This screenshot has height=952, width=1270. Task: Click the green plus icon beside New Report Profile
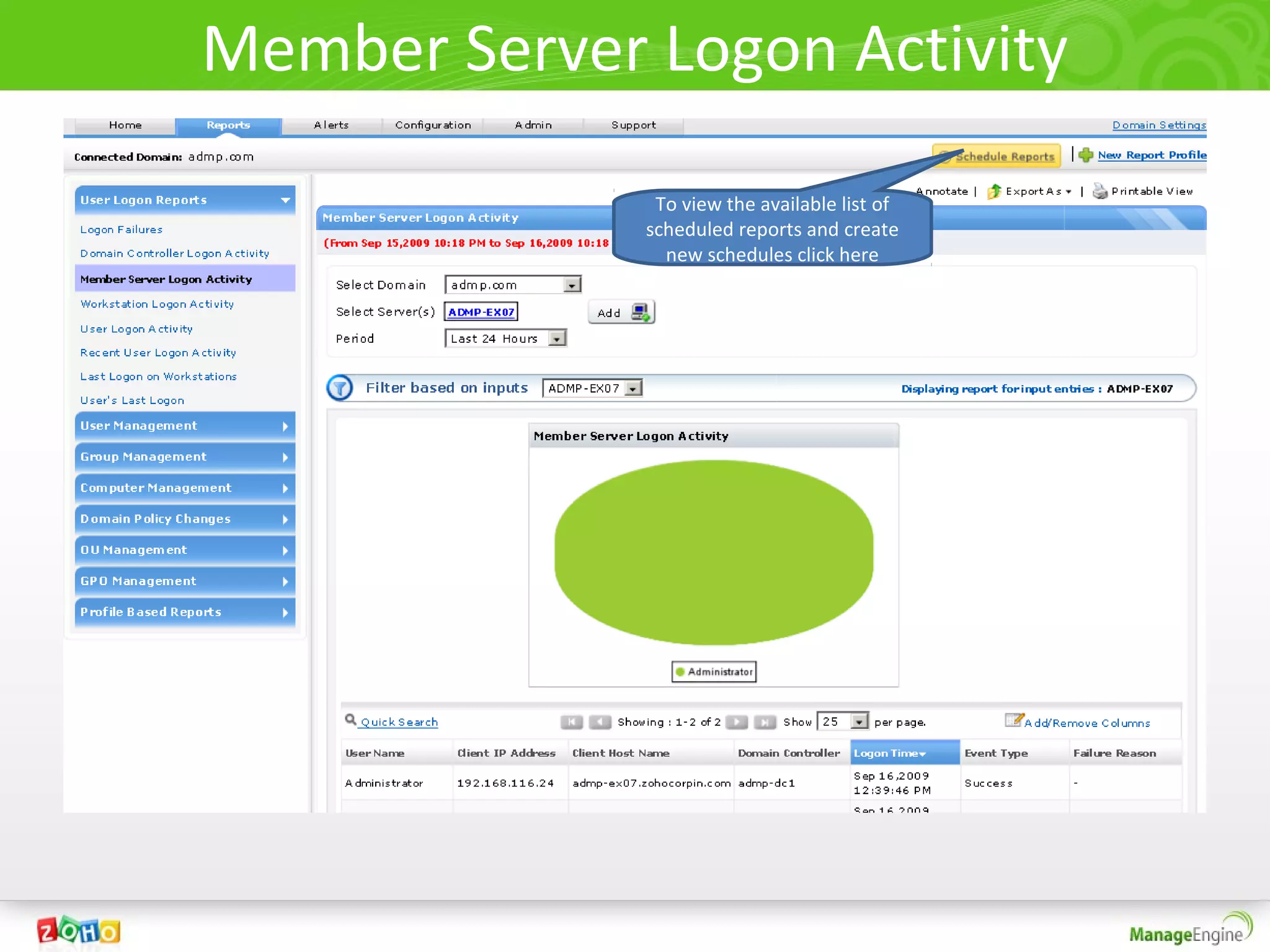pyautogui.click(x=1086, y=155)
